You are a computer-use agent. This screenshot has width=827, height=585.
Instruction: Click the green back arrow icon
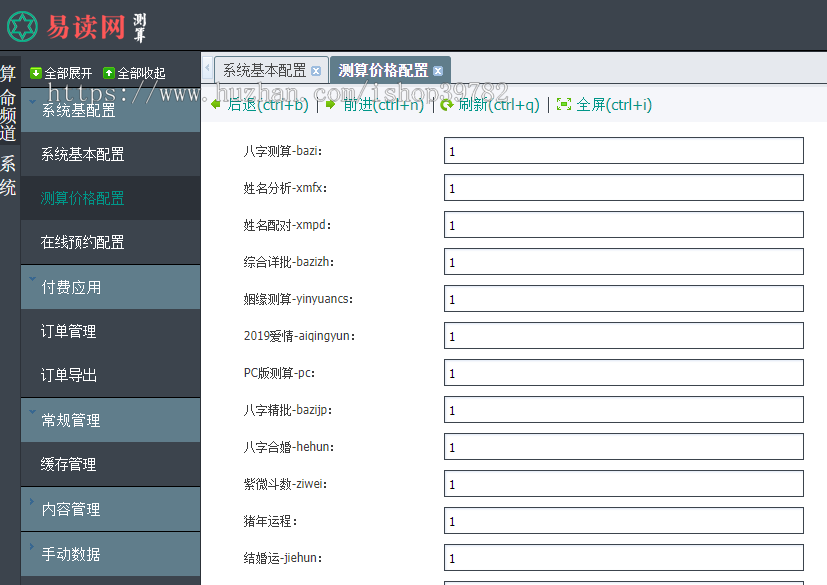[x=216, y=104]
